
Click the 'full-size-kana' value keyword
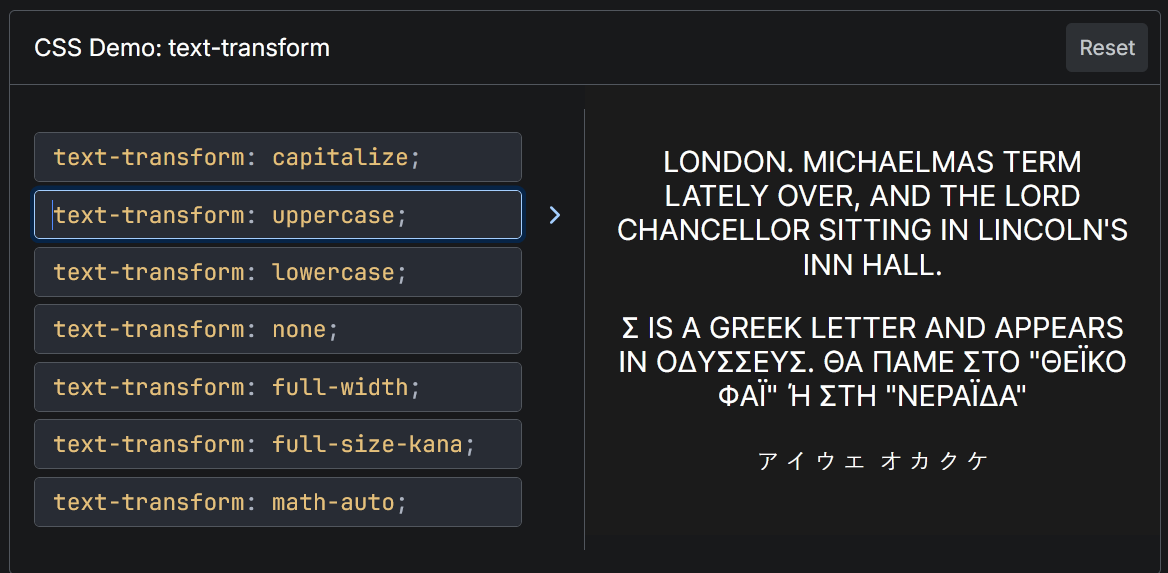click(x=367, y=444)
